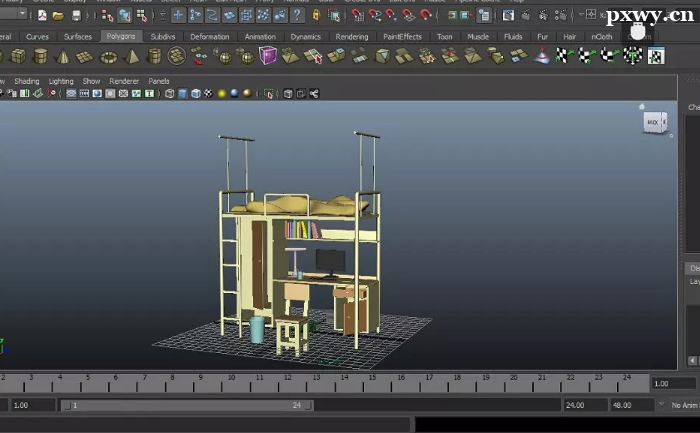Toggle Snap to curves magnet icon
Viewport: 700px width, 433px height.
pos(375,16)
